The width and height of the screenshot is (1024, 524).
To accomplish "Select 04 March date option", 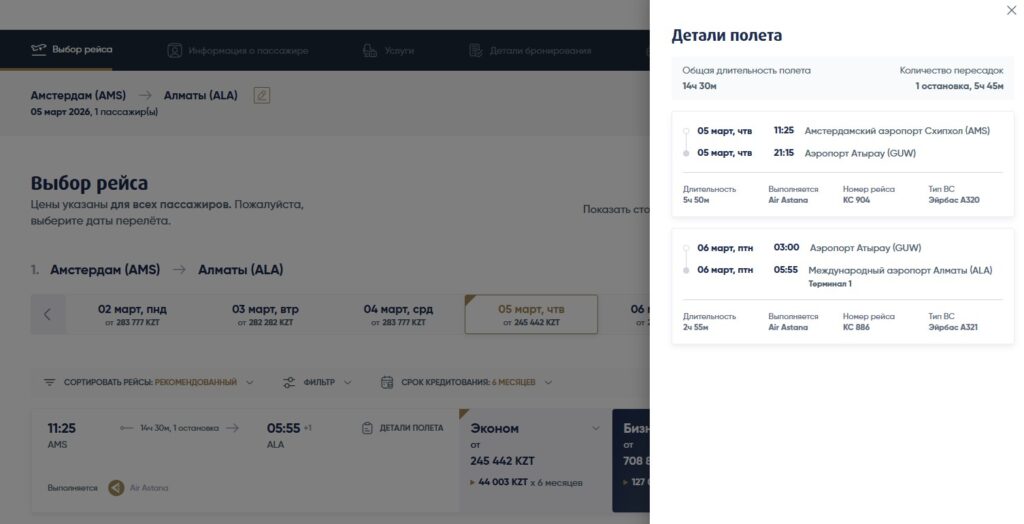I will [396, 315].
